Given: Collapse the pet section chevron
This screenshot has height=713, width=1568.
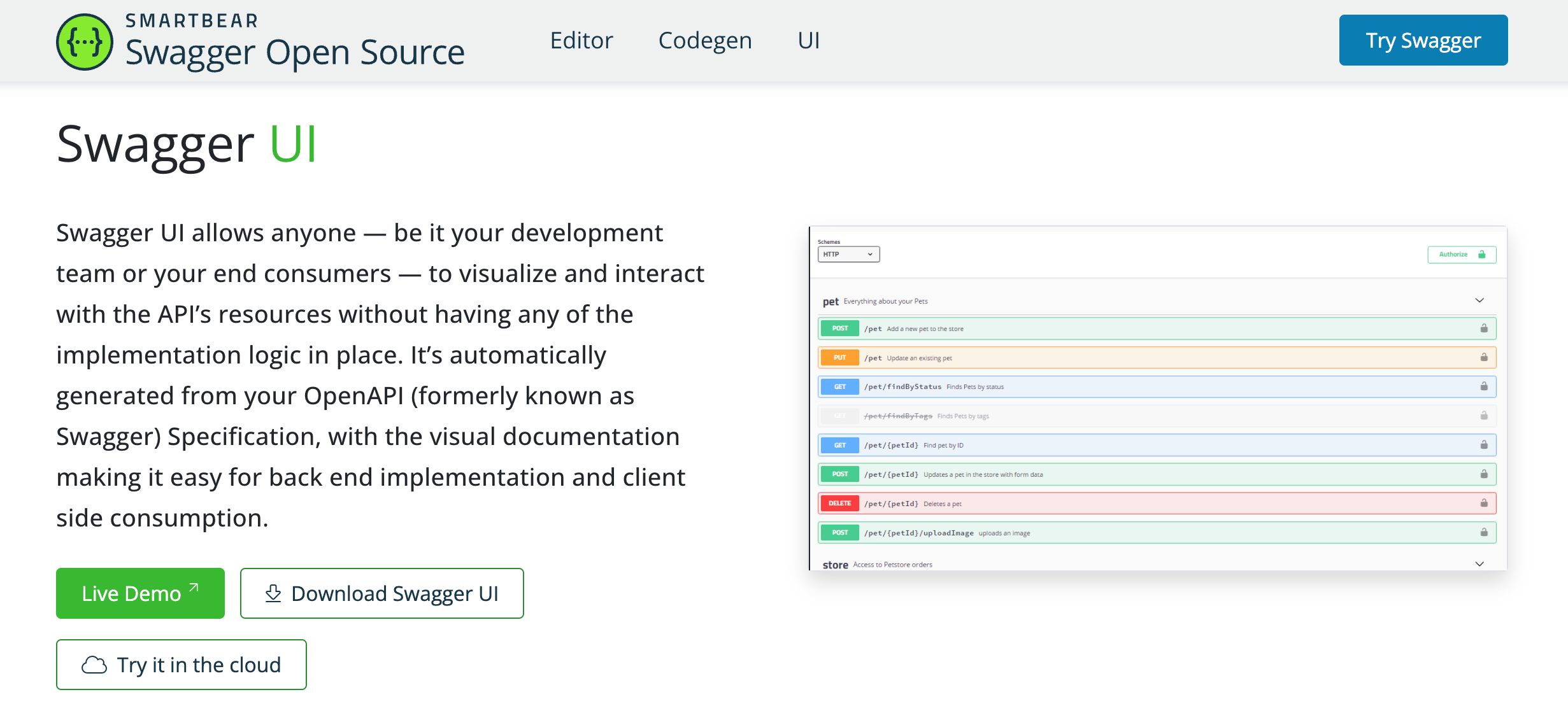Looking at the screenshot, I should click(1479, 300).
